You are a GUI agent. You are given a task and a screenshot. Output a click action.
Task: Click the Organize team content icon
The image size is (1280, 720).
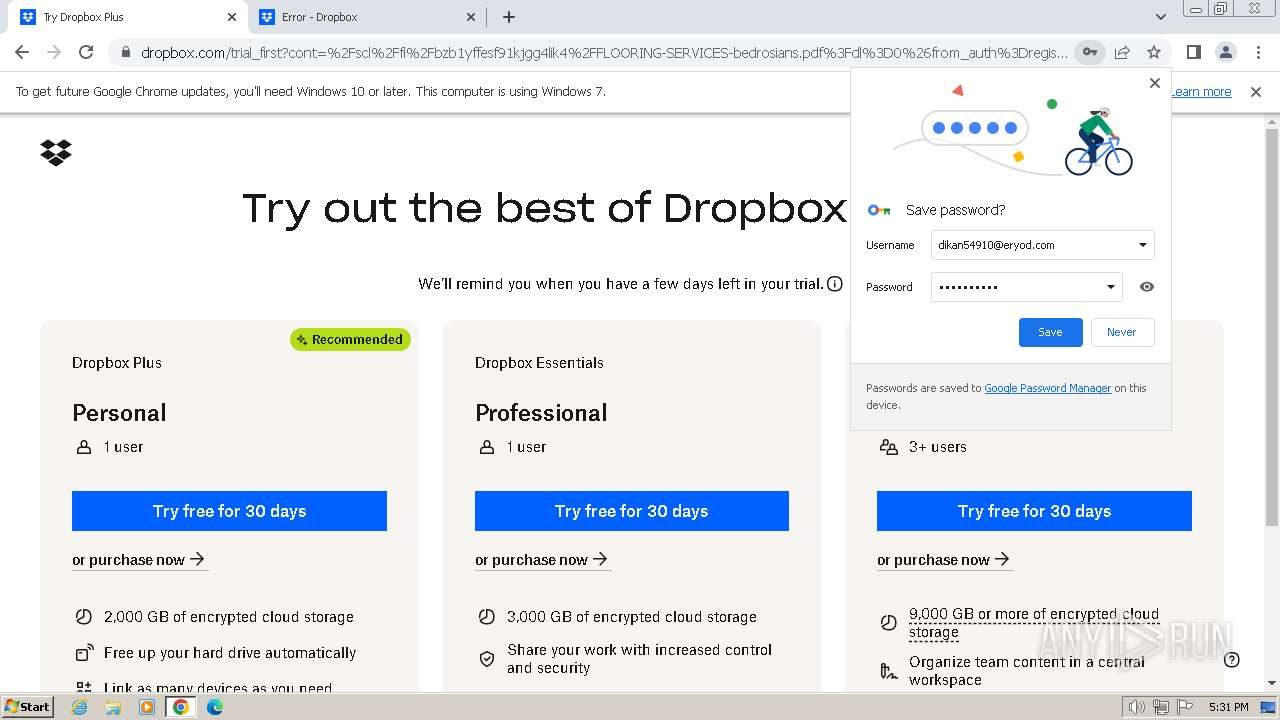888,671
